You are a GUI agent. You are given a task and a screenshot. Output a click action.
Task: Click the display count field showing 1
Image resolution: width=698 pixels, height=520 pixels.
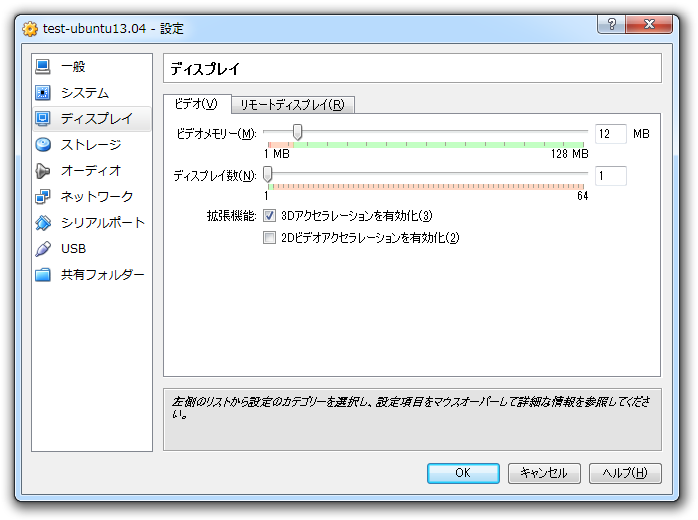pyautogui.click(x=611, y=176)
